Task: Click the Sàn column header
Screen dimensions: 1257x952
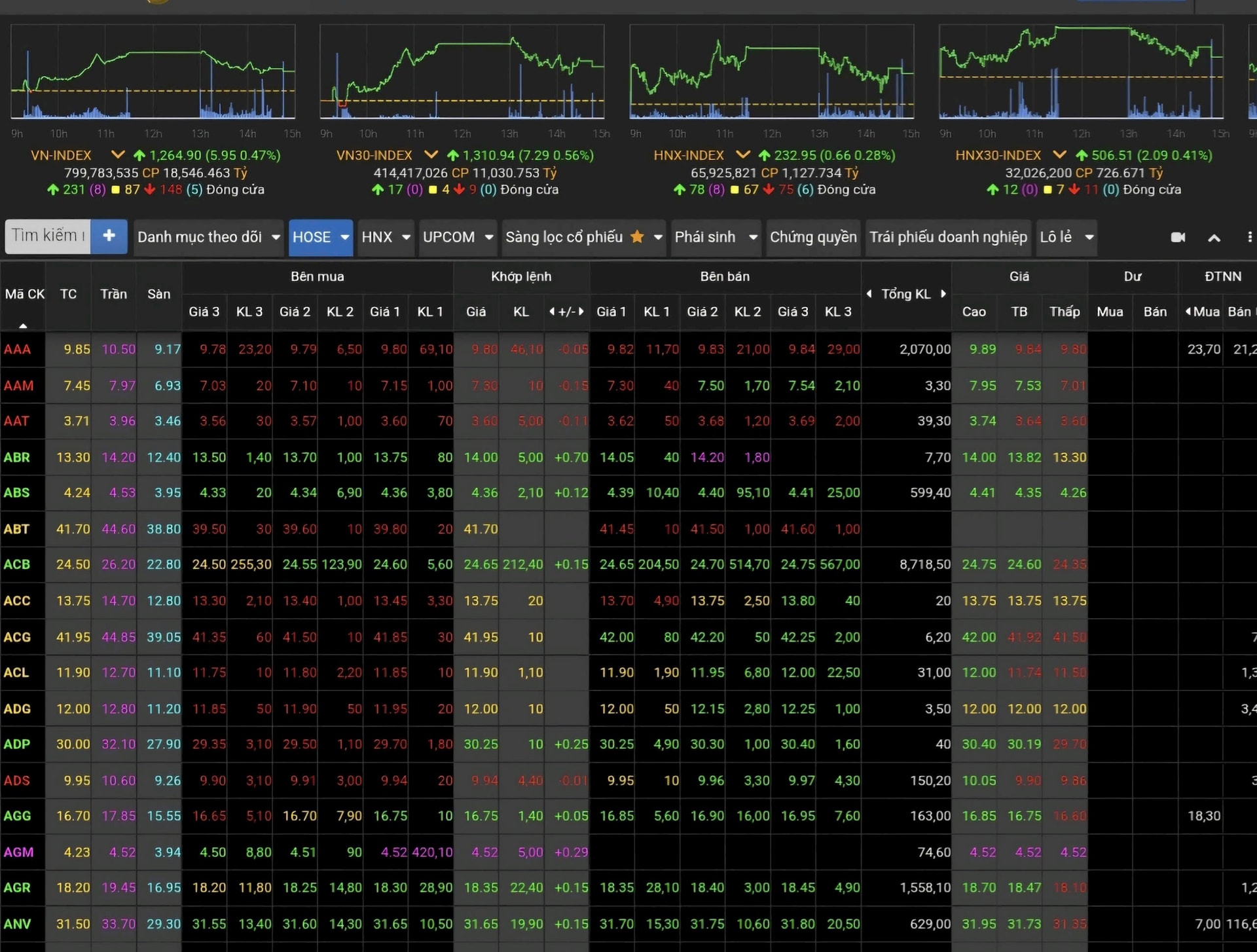Action: tap(158, 294)
